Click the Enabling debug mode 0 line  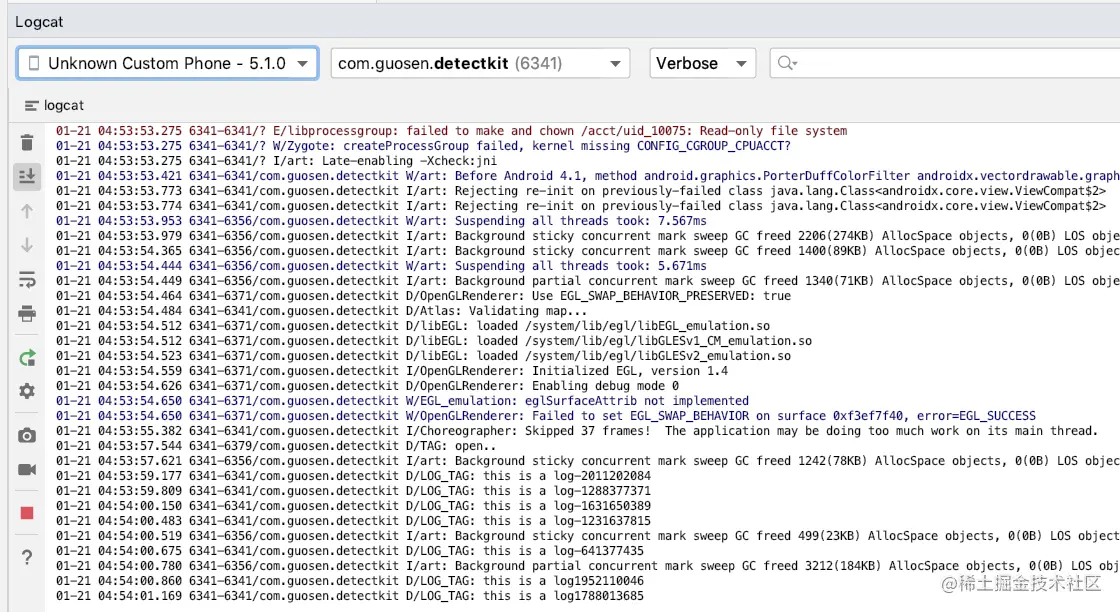click(368, 386)
